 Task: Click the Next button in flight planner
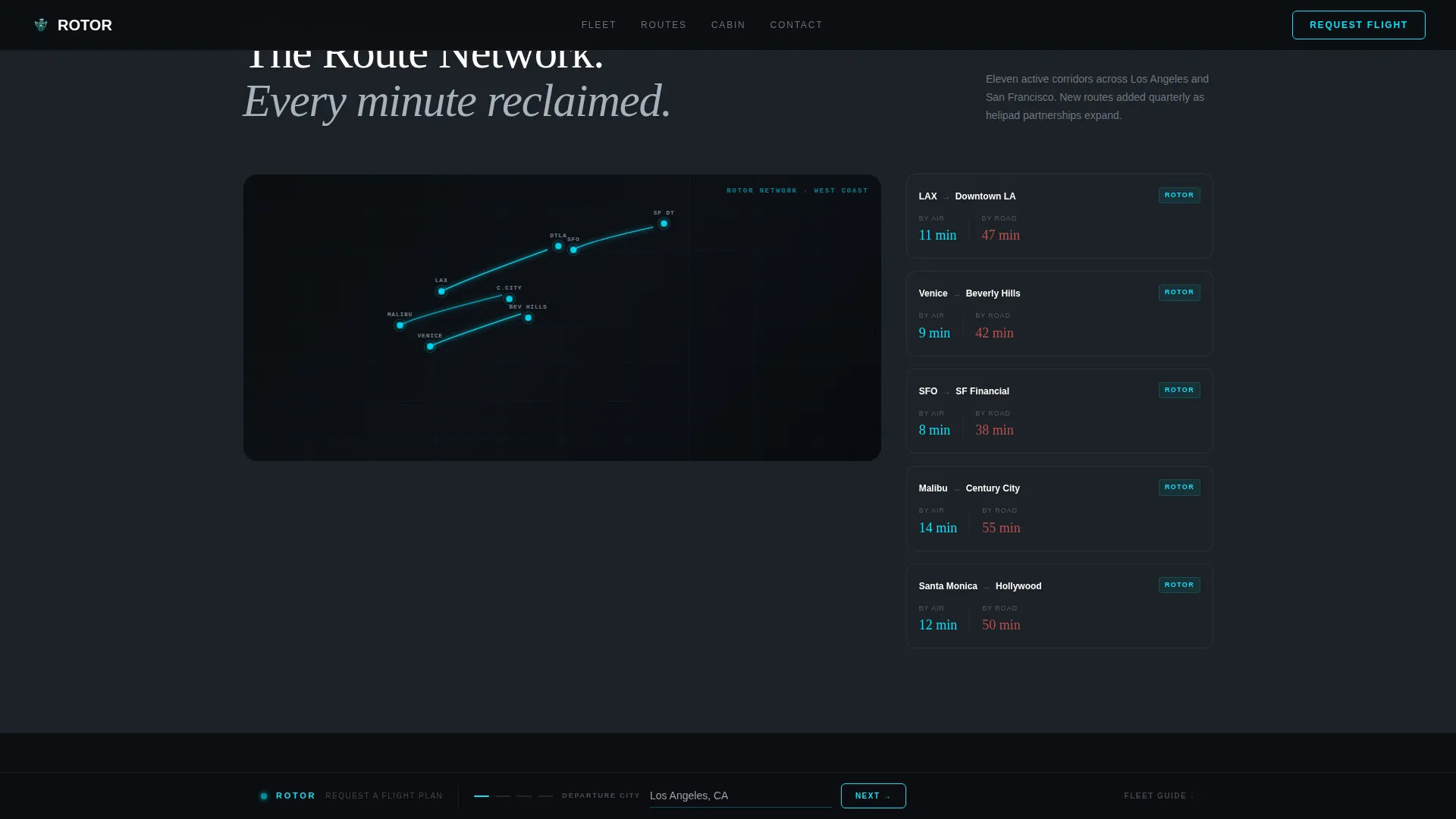click(x=873, y=795)
